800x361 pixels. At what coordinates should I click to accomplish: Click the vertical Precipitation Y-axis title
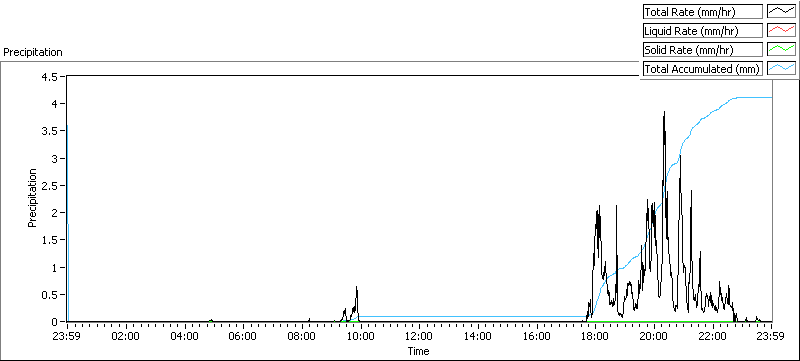coord(32,198)
